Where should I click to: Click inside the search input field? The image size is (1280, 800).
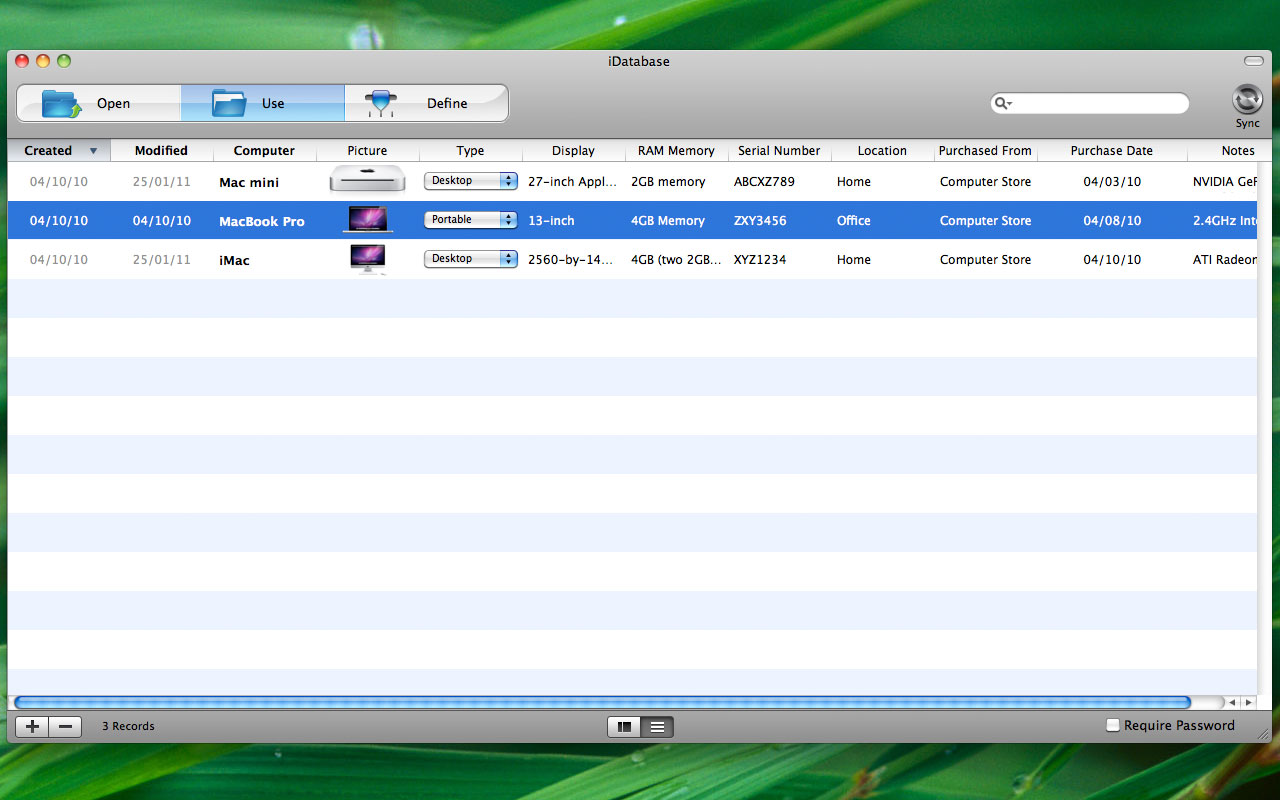pyautogui.click(x=1100, y=104)
